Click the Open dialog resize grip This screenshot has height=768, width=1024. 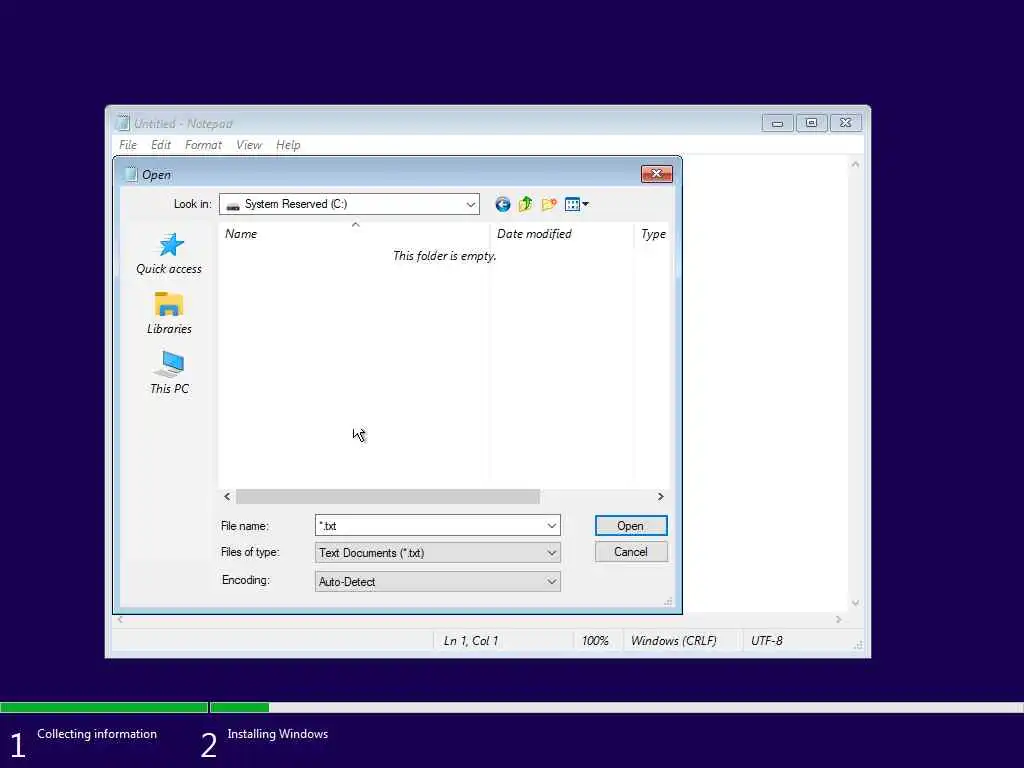point(668,601)
